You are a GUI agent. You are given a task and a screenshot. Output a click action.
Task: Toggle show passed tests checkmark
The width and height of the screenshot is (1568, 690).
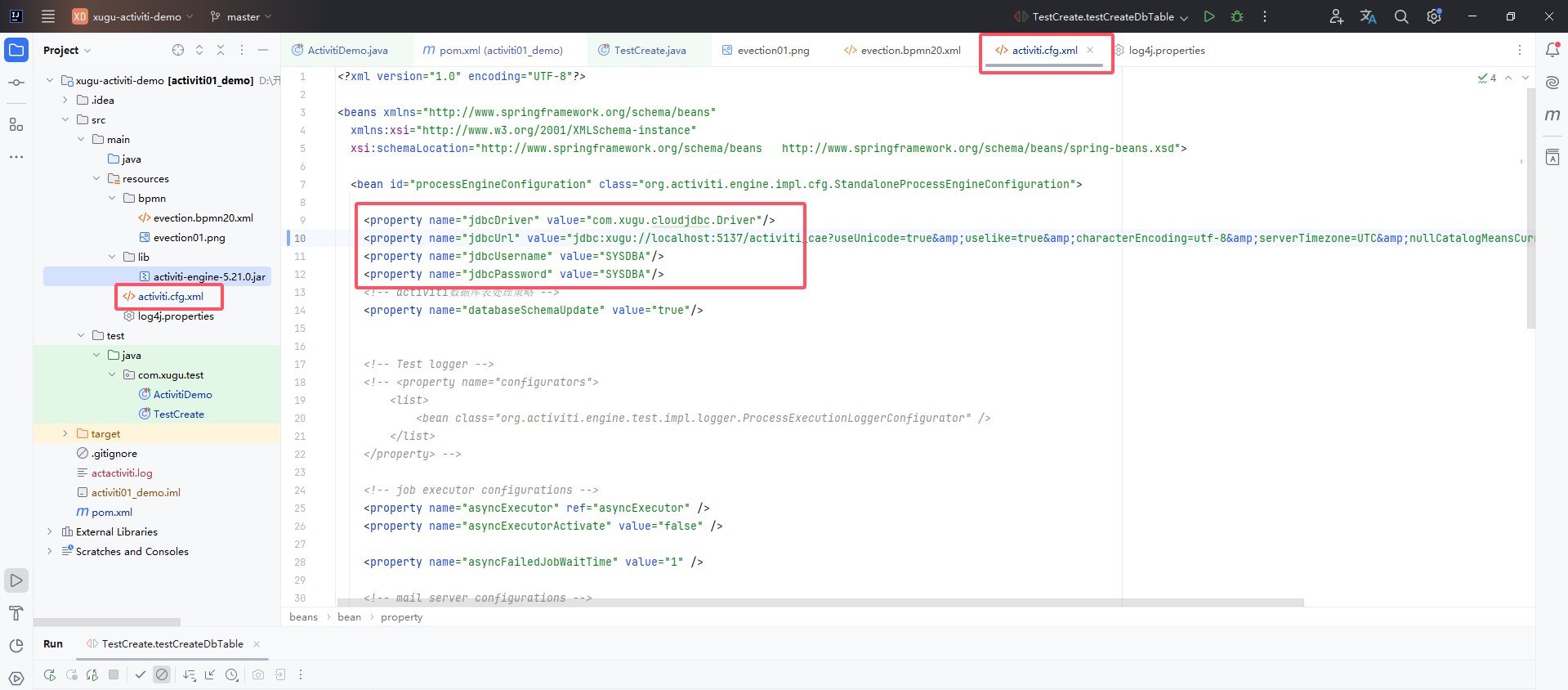click(x=141, y=674)
